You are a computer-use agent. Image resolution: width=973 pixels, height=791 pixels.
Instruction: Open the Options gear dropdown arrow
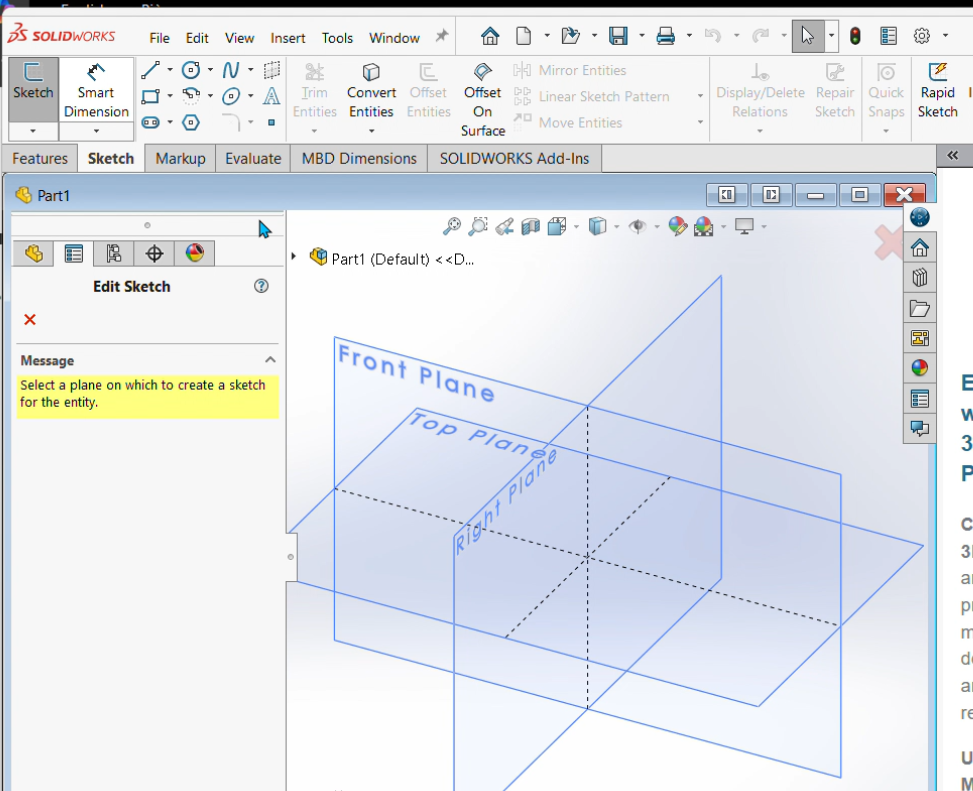[943, 37]
